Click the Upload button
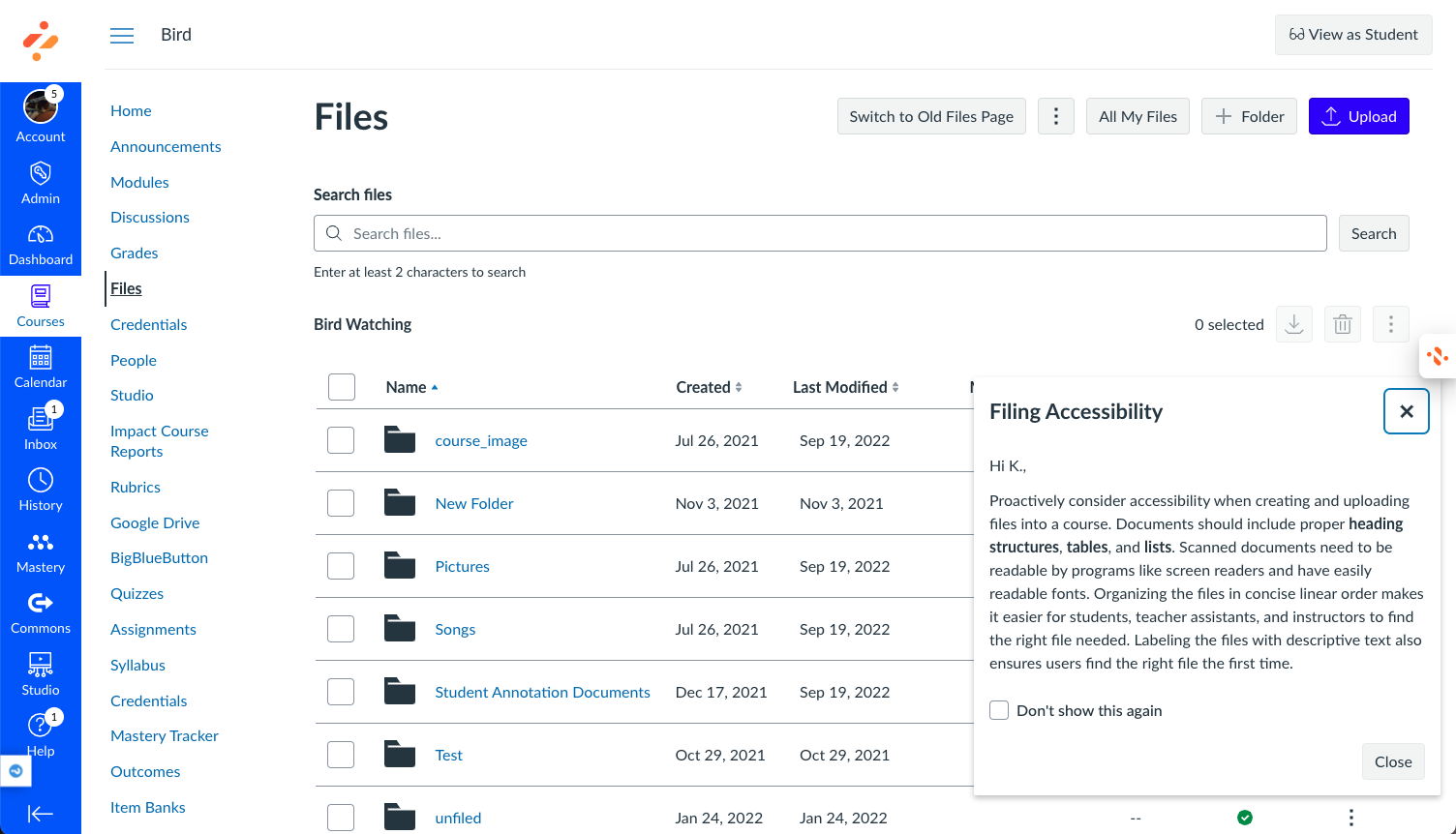 coord(1359,116)
